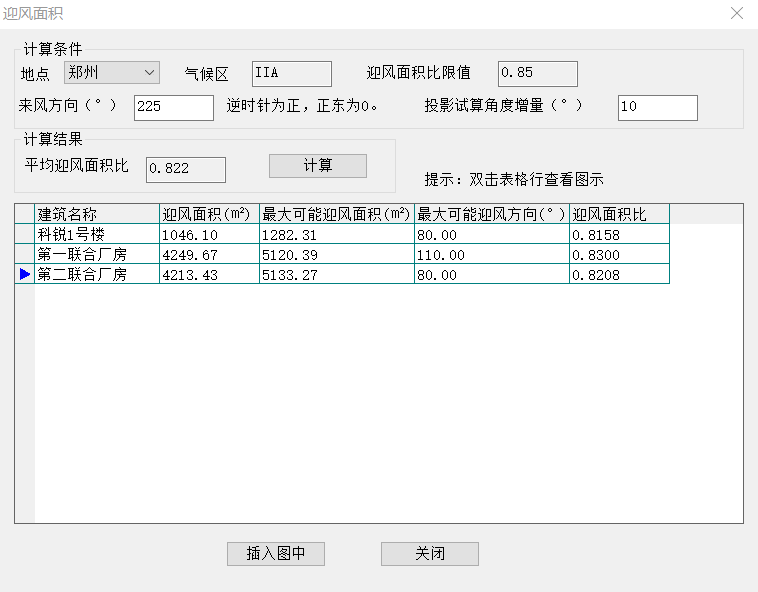Click the 投影试算角度增量 input field
Image resolution: width=758 pixels, height=592 pixels.
657,107
